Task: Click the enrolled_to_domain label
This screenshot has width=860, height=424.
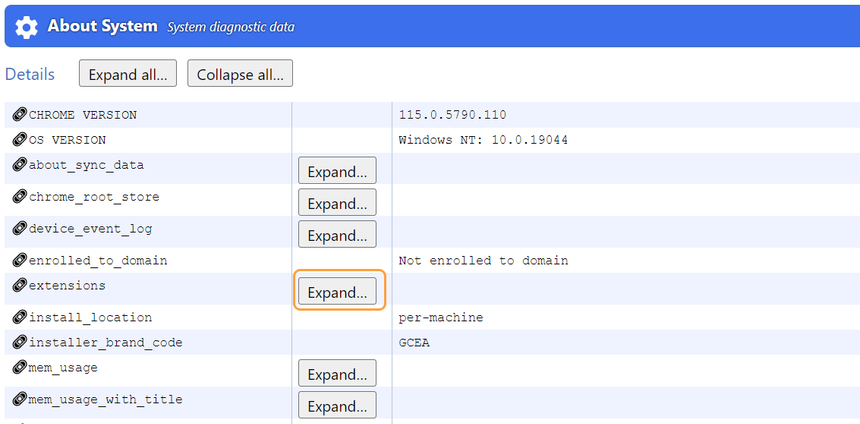Action: click(98, 261)
